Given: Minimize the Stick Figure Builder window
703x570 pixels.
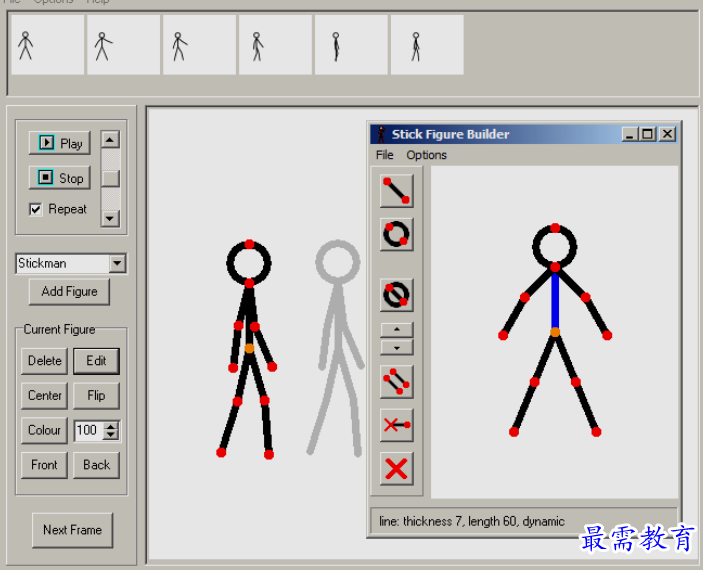Looking at the screenshot, I should (x=630, y=134).
